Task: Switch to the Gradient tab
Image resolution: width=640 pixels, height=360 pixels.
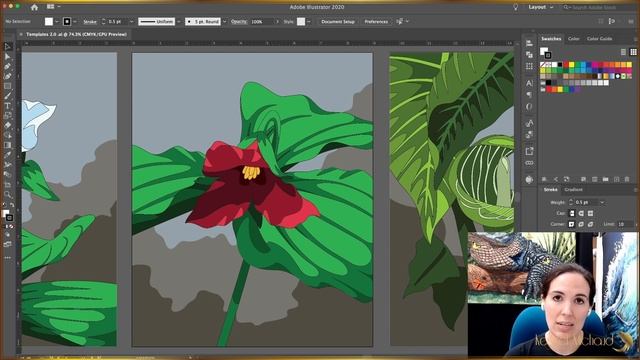Action: 573,190
